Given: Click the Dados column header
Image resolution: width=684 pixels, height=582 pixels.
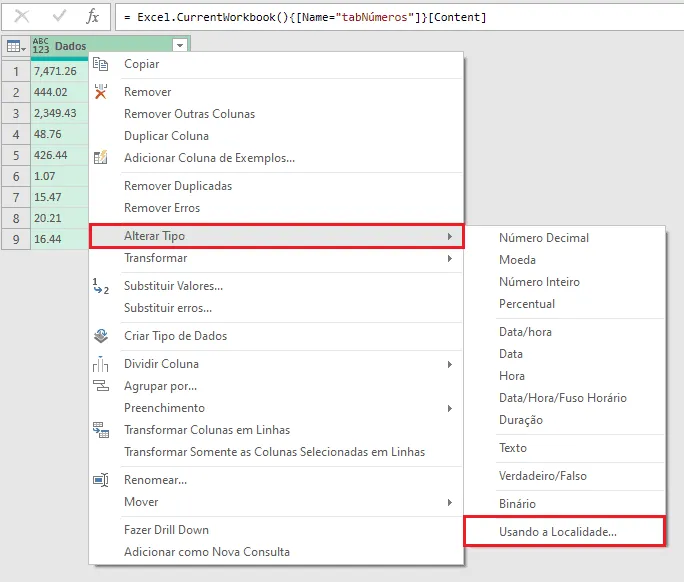Looking at the screenshot, I should coord(110,46).
